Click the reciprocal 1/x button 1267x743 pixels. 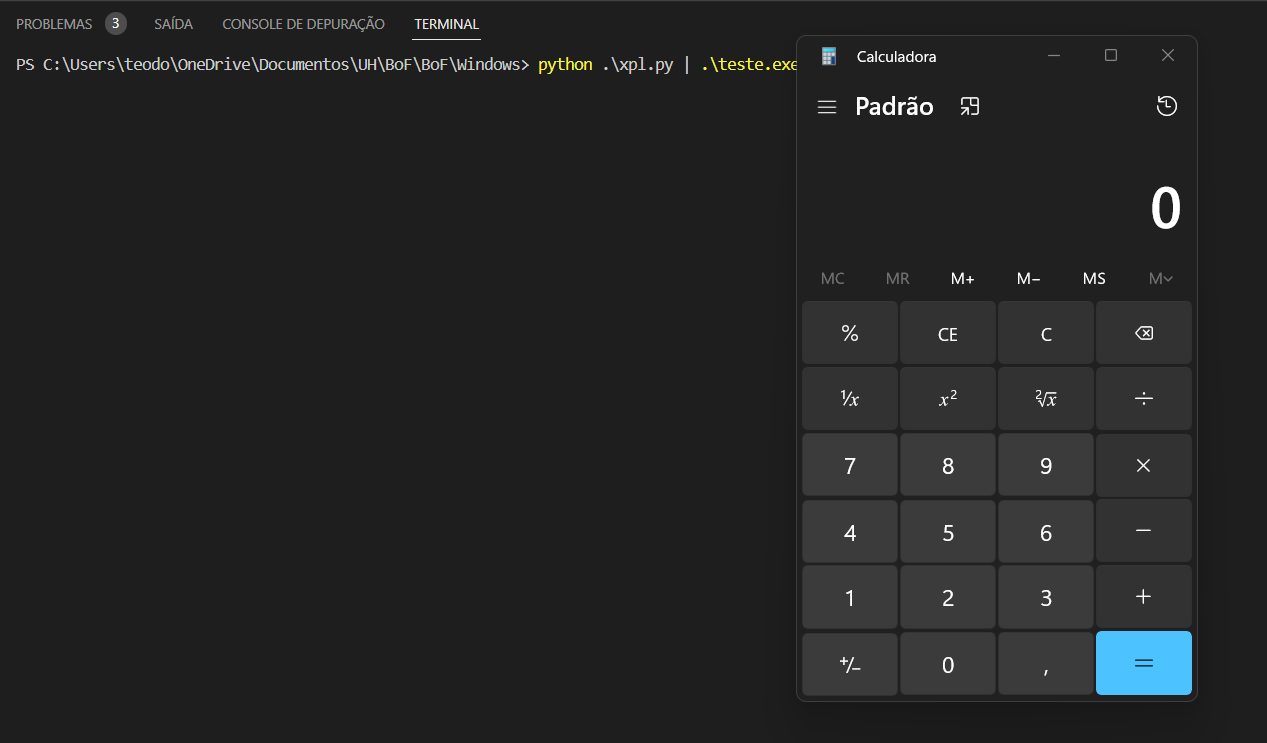pos(849,399)
